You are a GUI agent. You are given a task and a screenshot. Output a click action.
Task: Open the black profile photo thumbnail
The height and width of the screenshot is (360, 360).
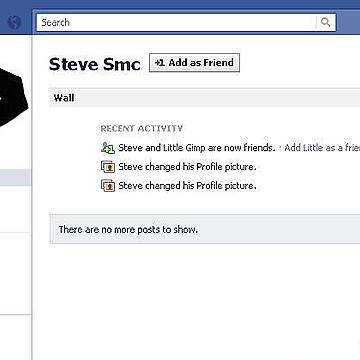(x=13, y=97)
